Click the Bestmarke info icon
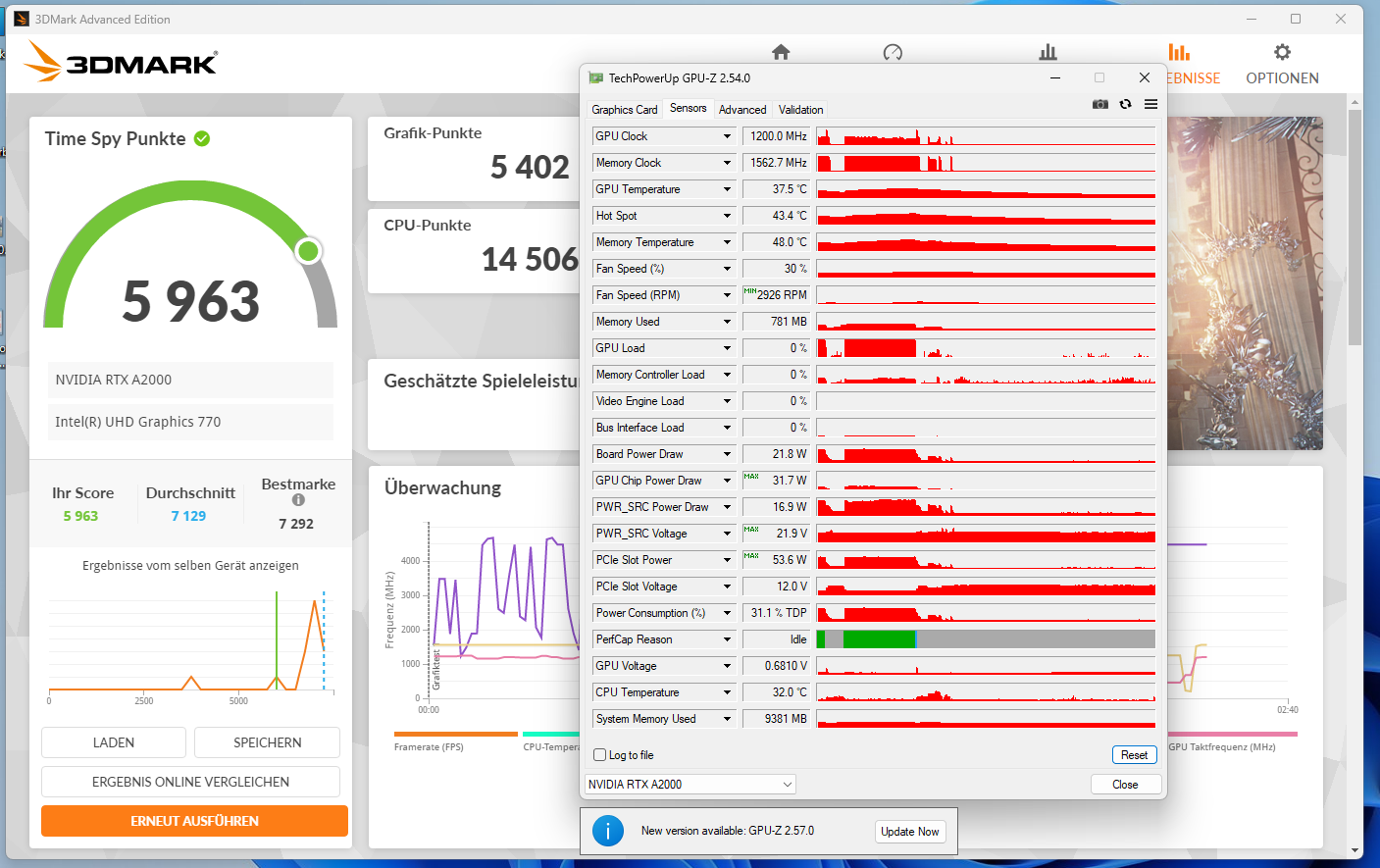1380x868 pixels. (x=298, y=500)
